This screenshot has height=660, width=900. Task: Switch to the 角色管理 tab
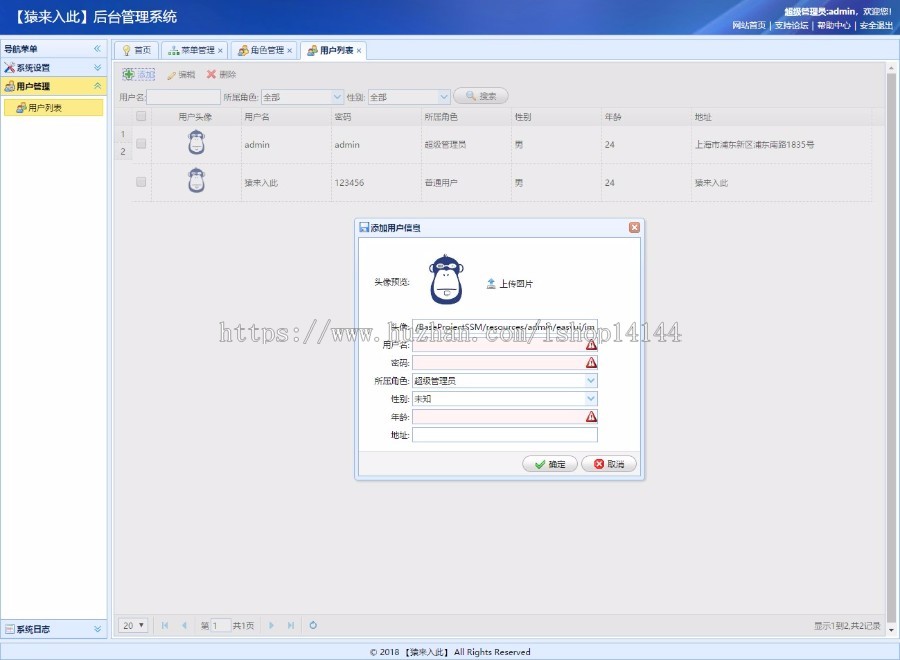click(268, 50)
